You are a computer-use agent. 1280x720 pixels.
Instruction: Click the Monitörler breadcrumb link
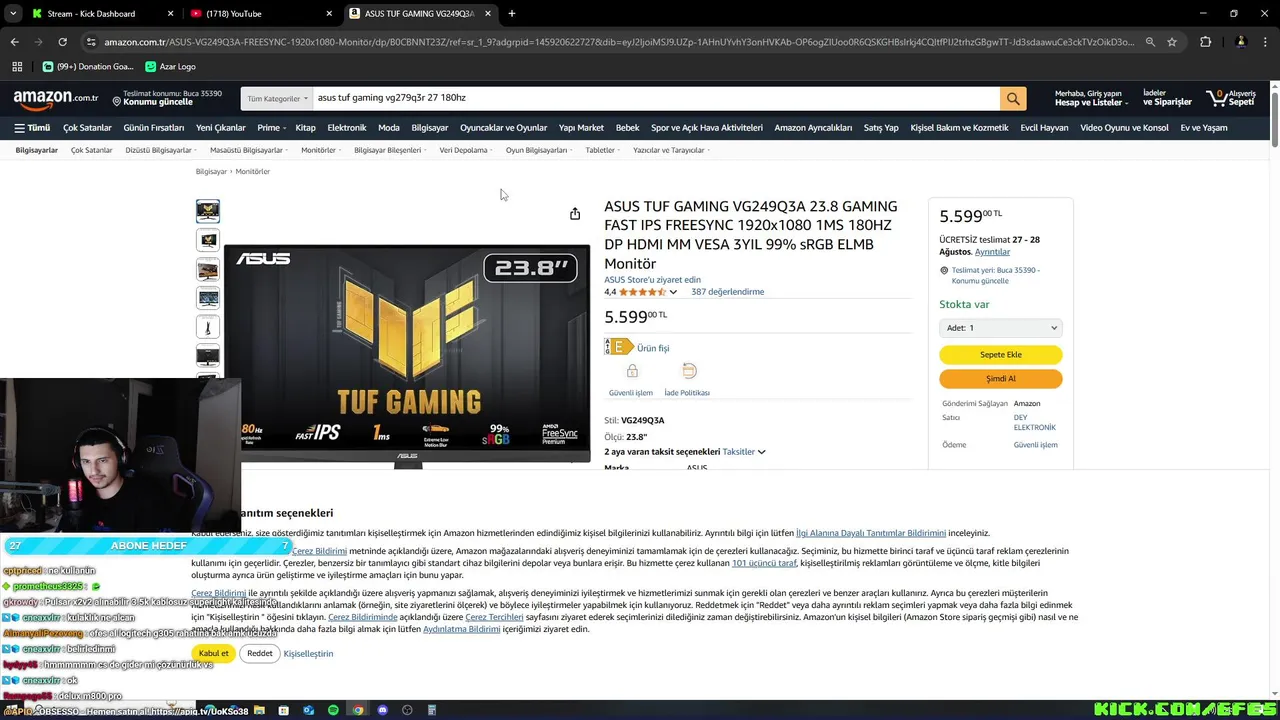(x=252, y=172)
